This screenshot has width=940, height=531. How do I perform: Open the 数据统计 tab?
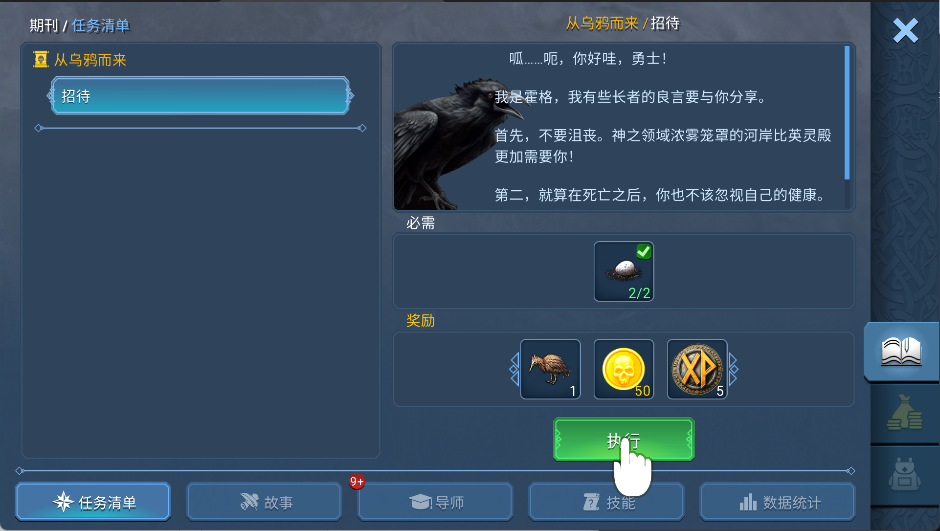pos(778,502)
